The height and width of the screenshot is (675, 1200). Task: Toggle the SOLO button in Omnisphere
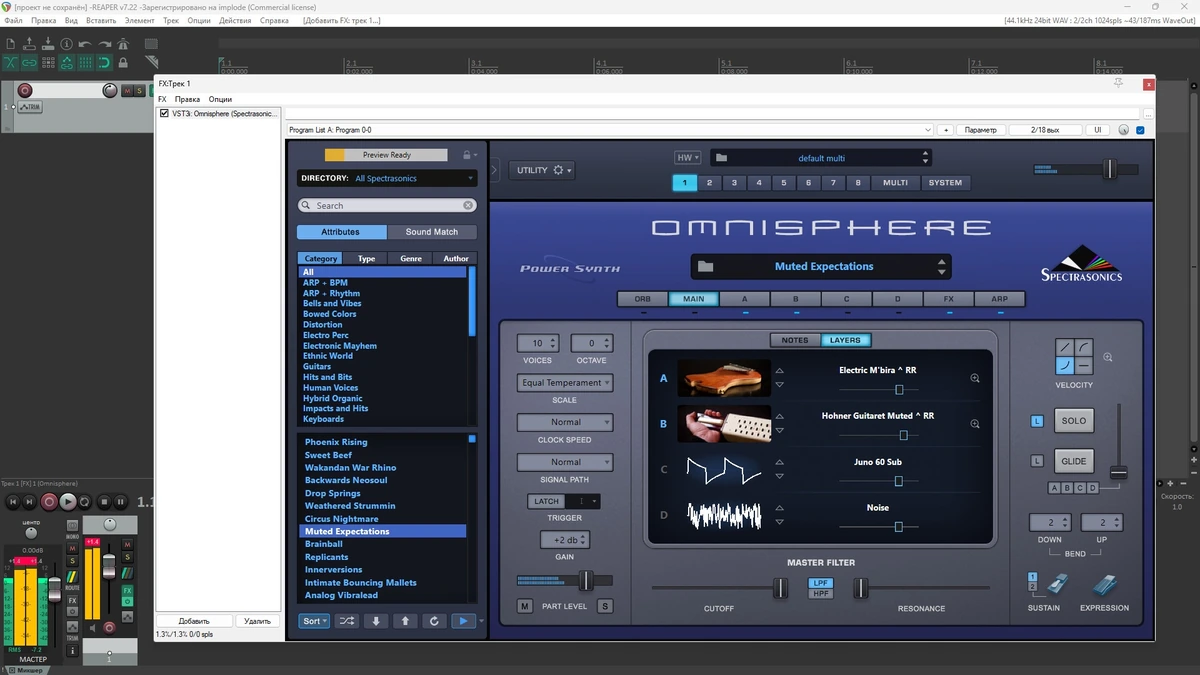(1074, 420)
